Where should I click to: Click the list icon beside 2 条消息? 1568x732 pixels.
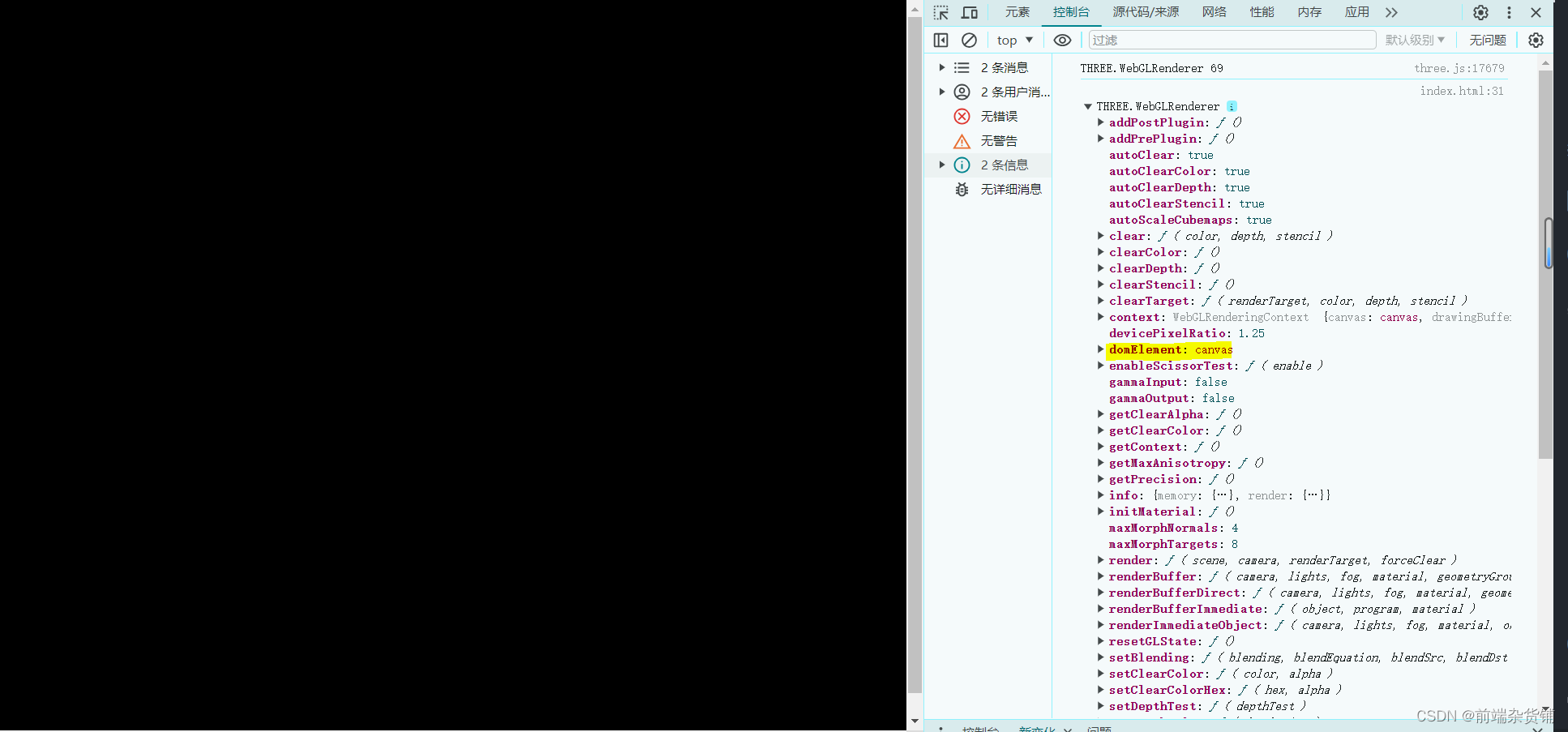click(962, 67)
